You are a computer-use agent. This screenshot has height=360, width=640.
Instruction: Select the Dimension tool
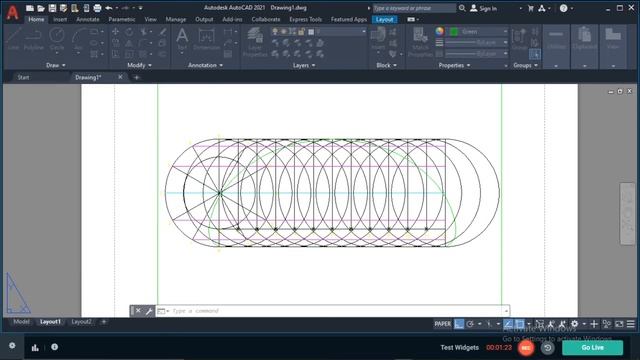pyautogui.click(x=207, y=39)
